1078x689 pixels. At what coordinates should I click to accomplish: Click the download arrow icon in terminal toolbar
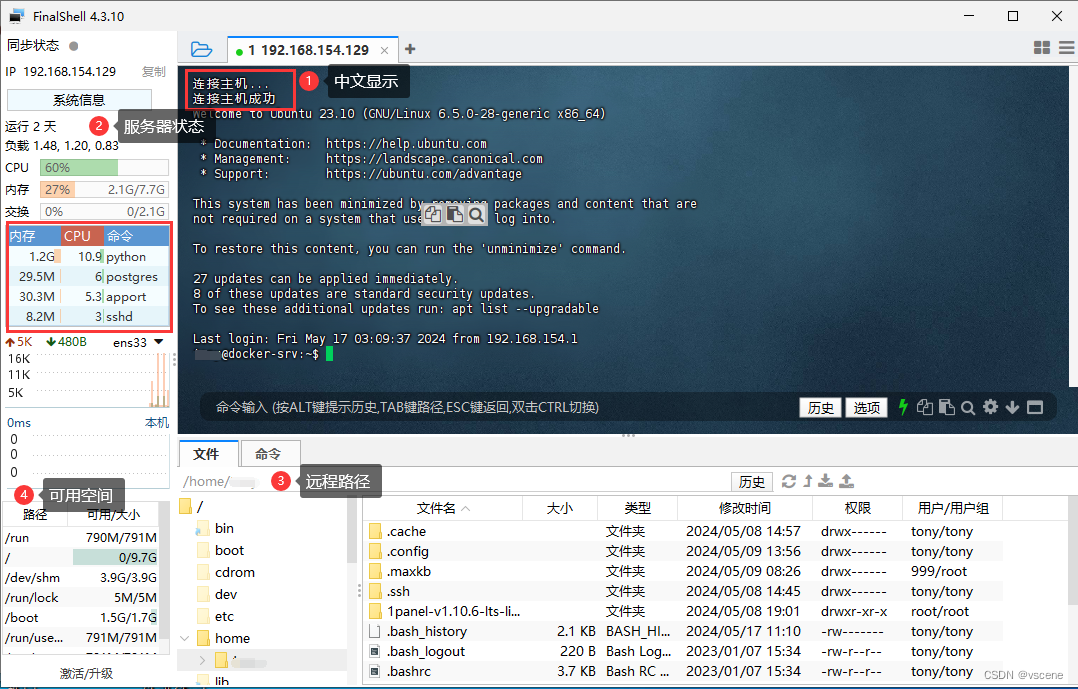pyautogui.click(x=1012, y=407)
